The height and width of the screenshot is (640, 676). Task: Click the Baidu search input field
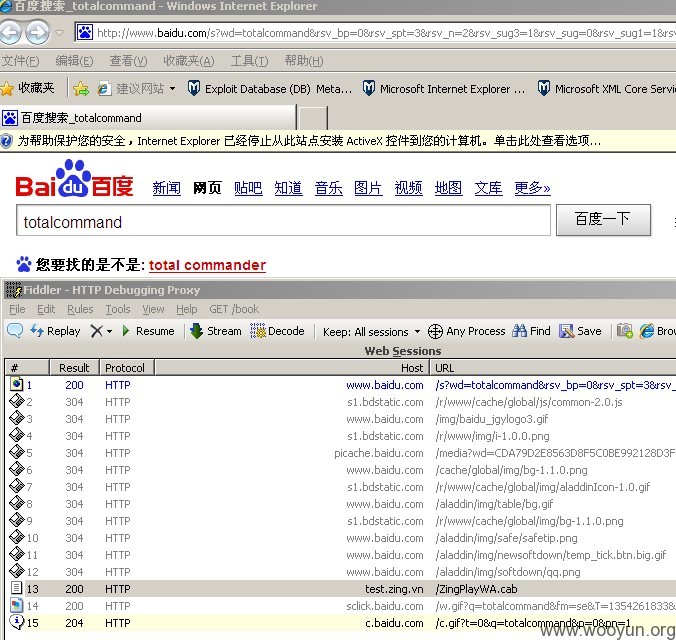coord(283,220)
